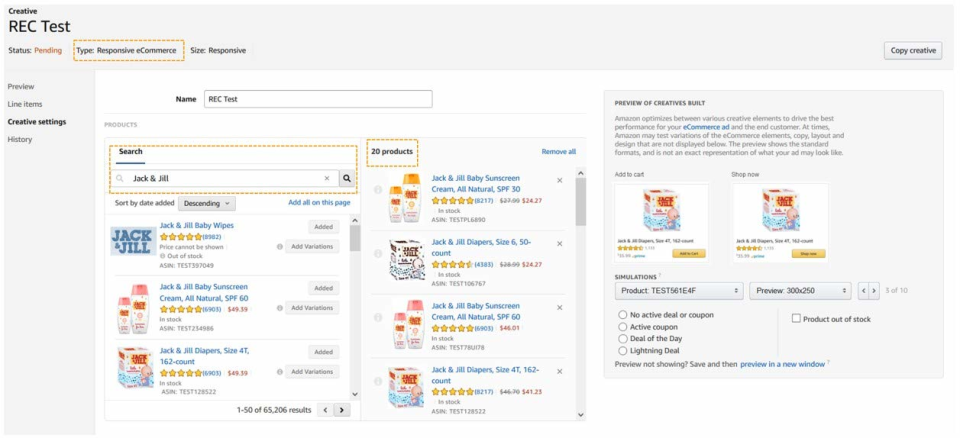
Task: Click the search magnifier button
Action: [347, 179]
